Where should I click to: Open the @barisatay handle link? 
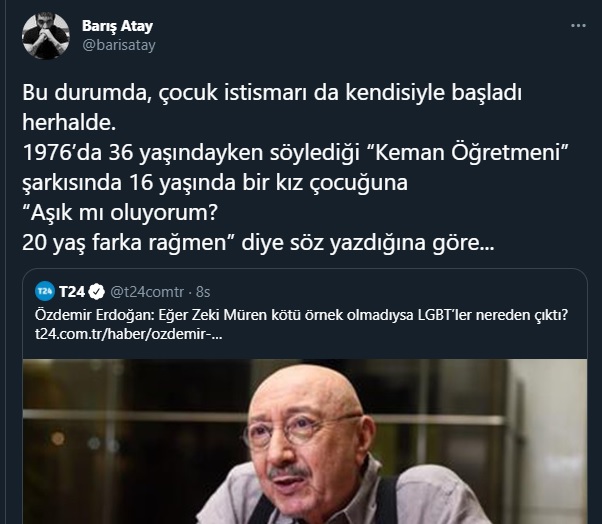pos(119,45)
